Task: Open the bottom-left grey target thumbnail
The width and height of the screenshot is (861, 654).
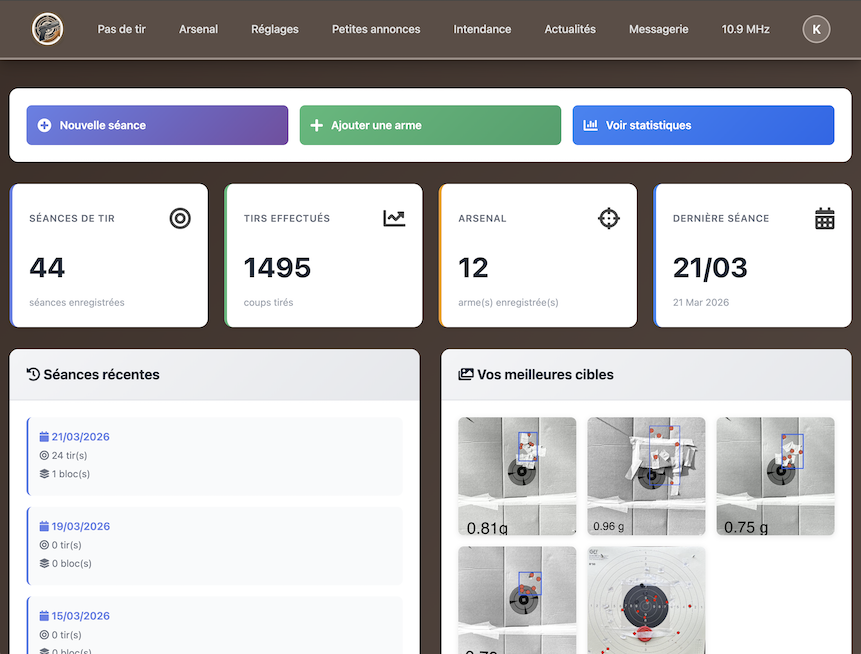Action: 517,600
